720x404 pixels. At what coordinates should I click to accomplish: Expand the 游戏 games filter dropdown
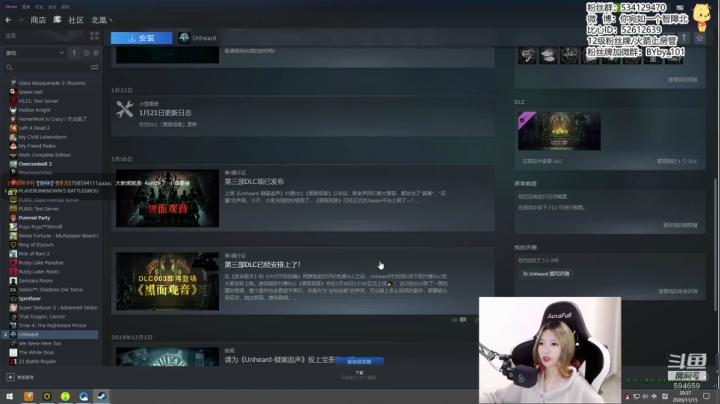(34, 53)
